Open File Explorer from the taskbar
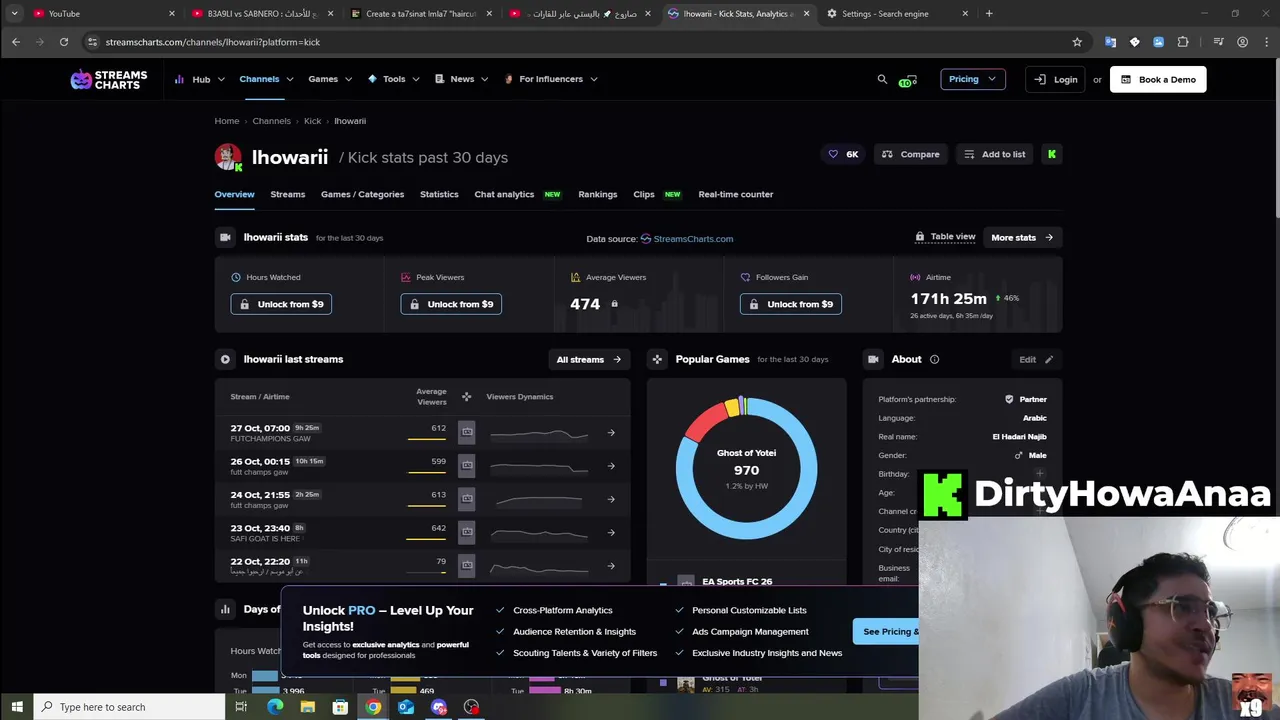This screenshot has height=720, width=1280. pos(308,707)
